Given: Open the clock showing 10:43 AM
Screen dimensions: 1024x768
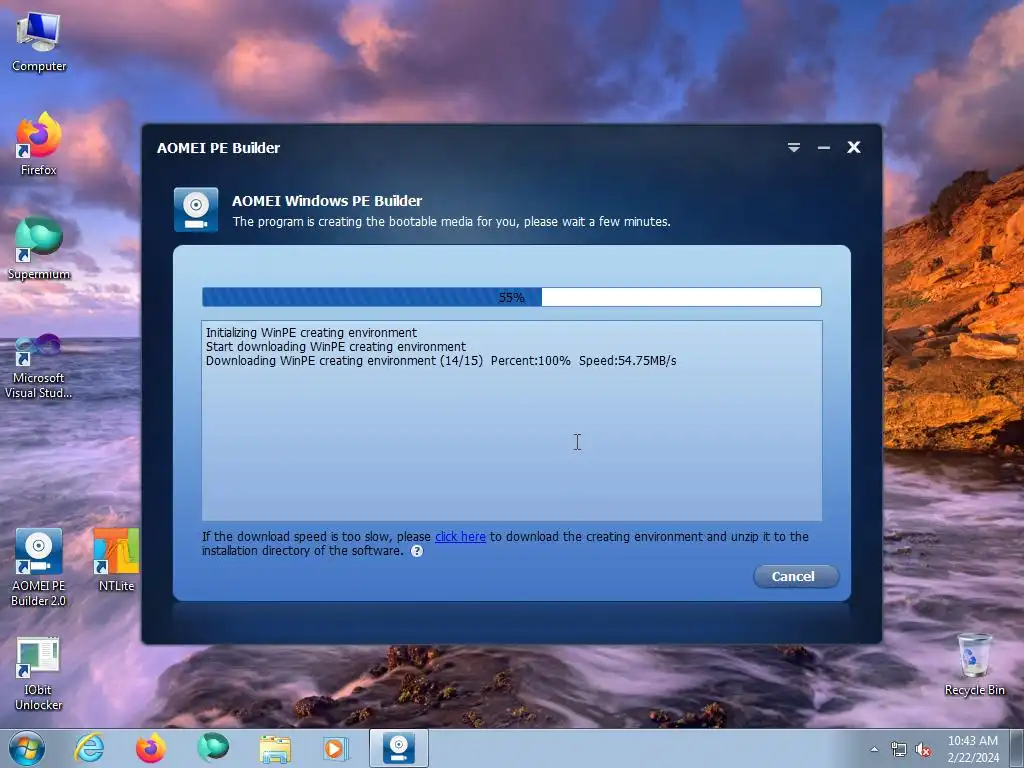Looking at the screenshot, I should (x=972, y=749).
